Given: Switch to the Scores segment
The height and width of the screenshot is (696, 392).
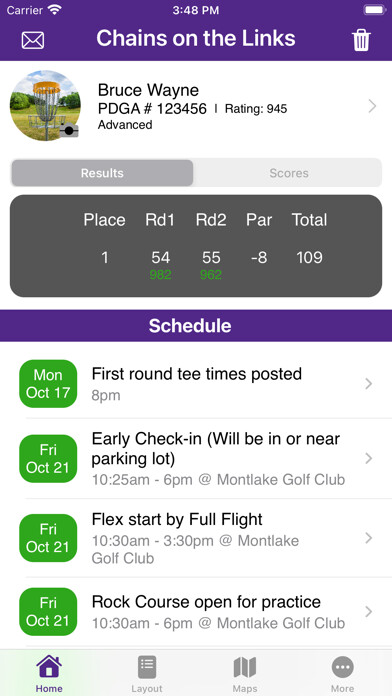Looking at the screenshot, I should 289,173.
